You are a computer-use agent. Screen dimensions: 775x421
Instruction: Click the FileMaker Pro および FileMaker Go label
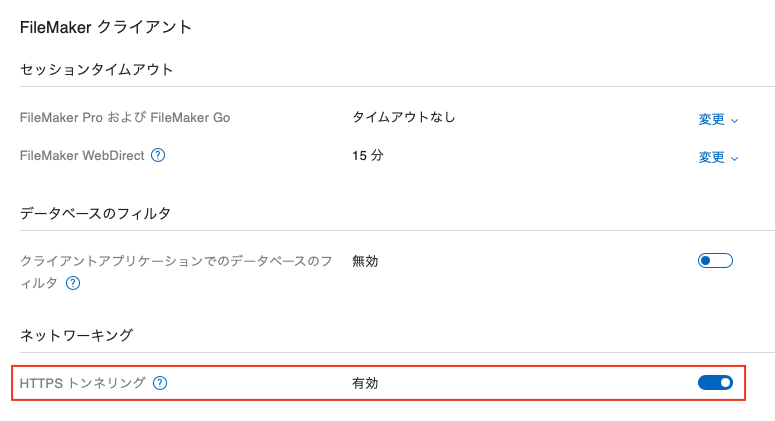[x=125, y=118]
